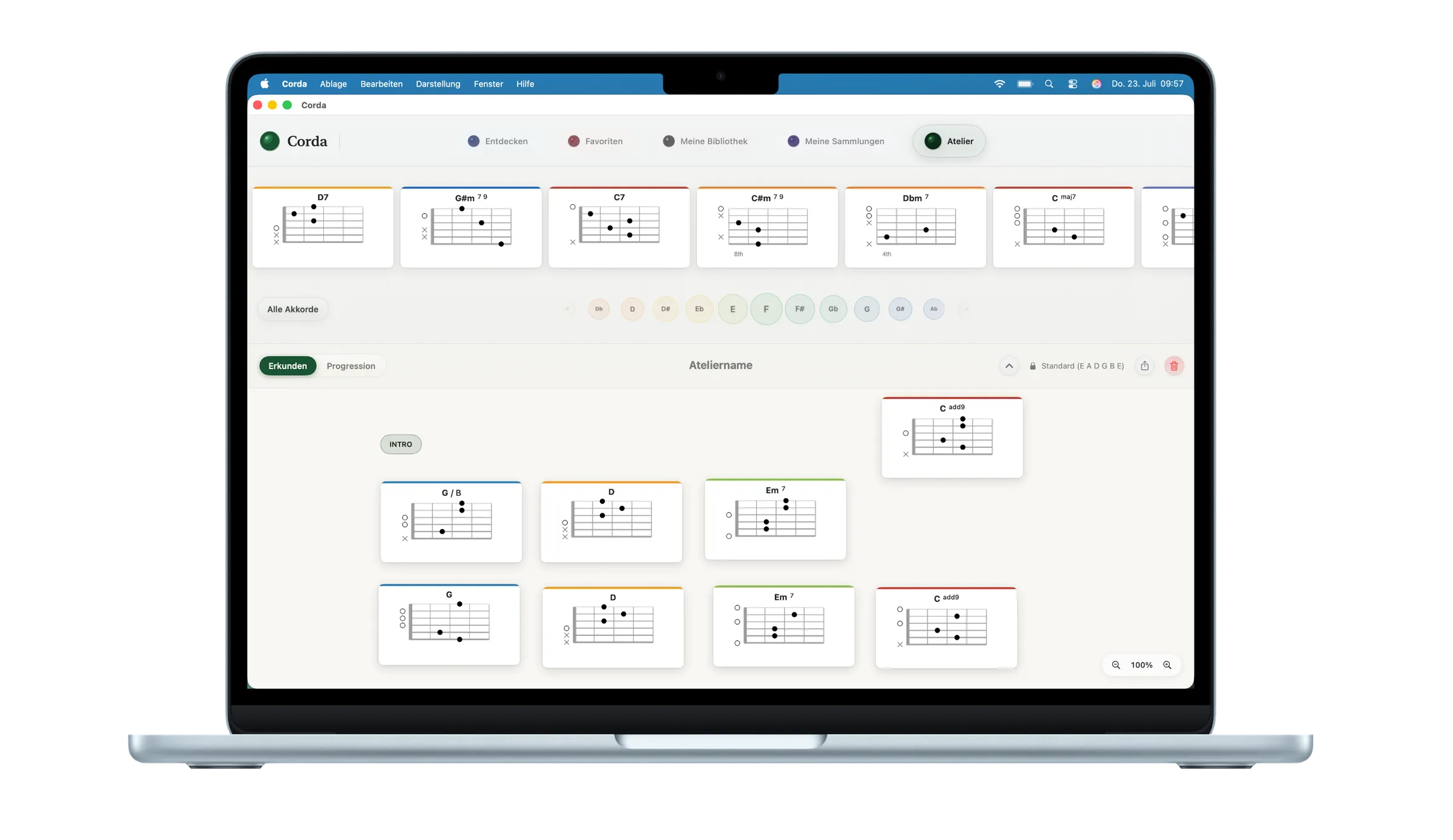Screen dimensions: 1453x840
Task: Zoom out with the minus magnifier
Action: (1116, 664)
